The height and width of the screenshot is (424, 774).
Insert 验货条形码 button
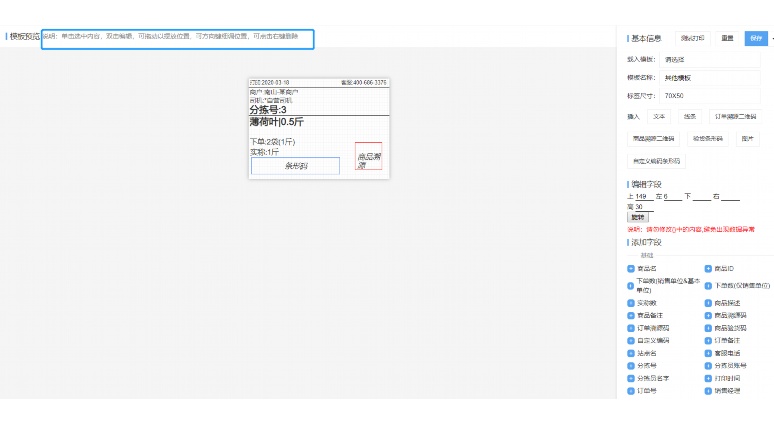coord(707,139)
